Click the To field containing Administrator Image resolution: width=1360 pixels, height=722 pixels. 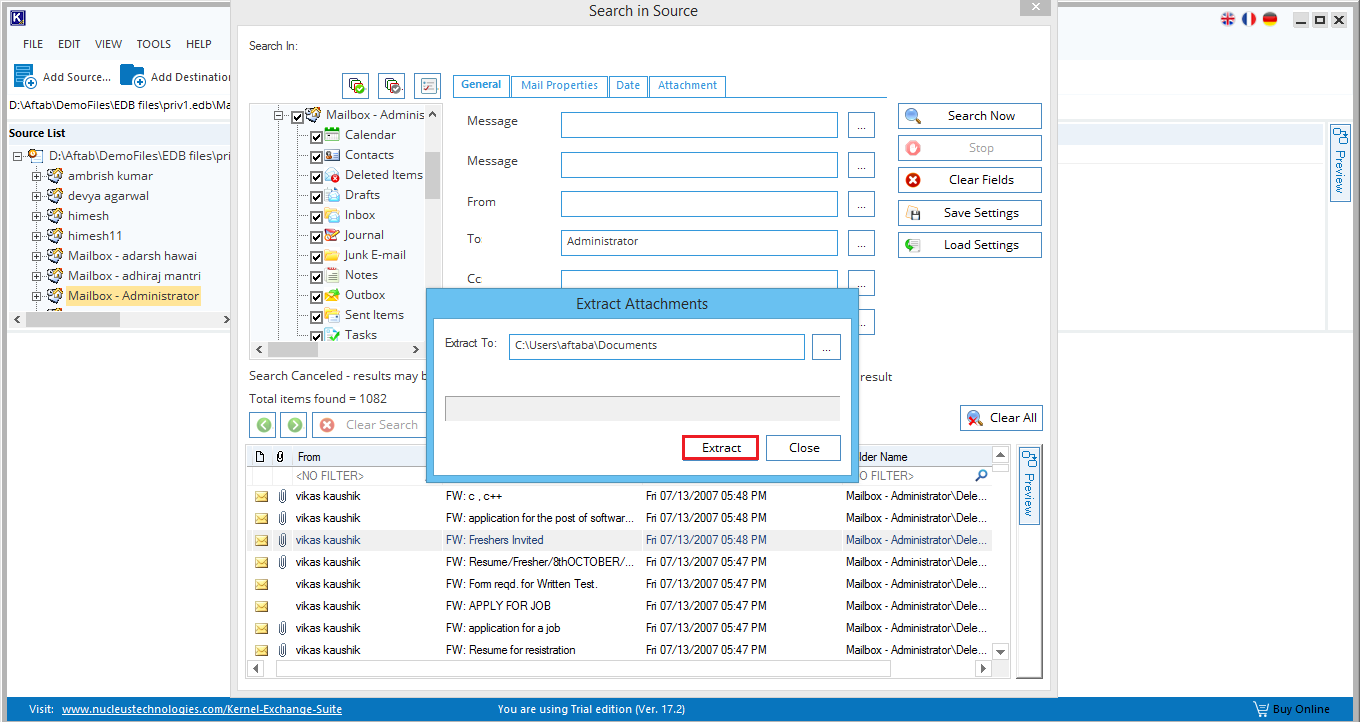click(x=699, y=242)
